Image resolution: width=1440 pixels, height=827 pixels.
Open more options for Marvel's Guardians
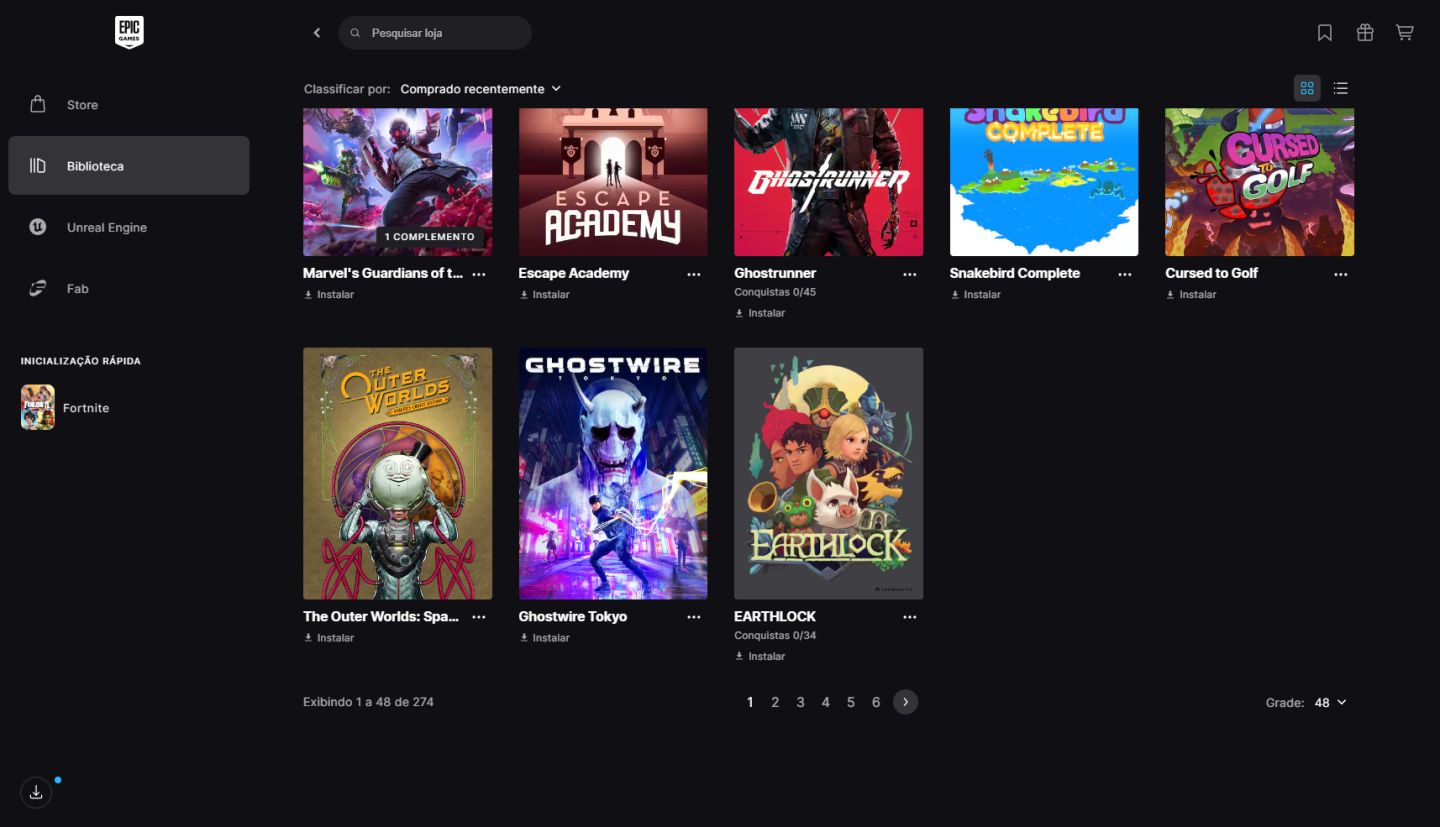tap(479, 274)
